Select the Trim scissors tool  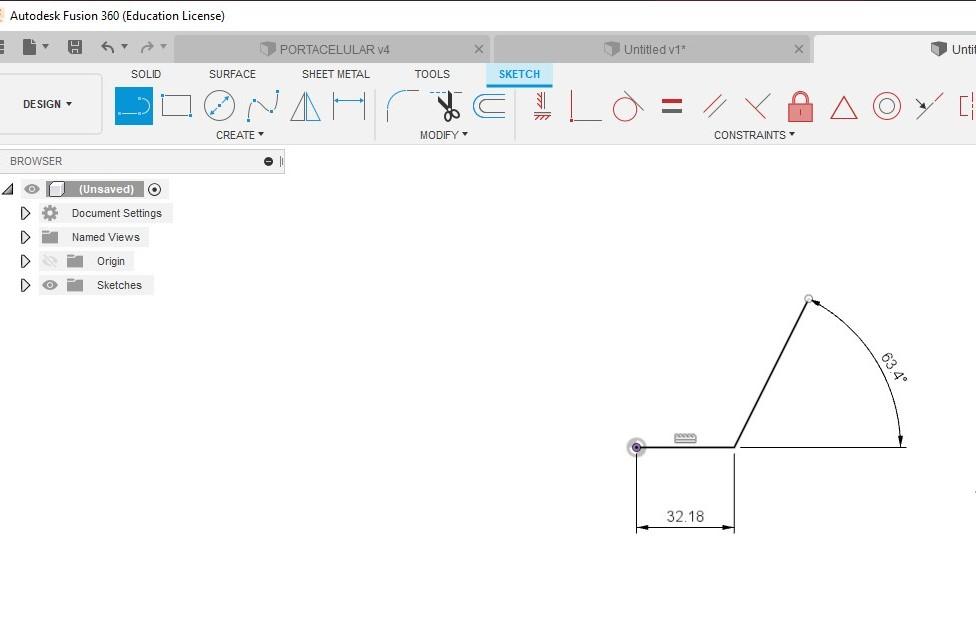(x=446, y=106)
